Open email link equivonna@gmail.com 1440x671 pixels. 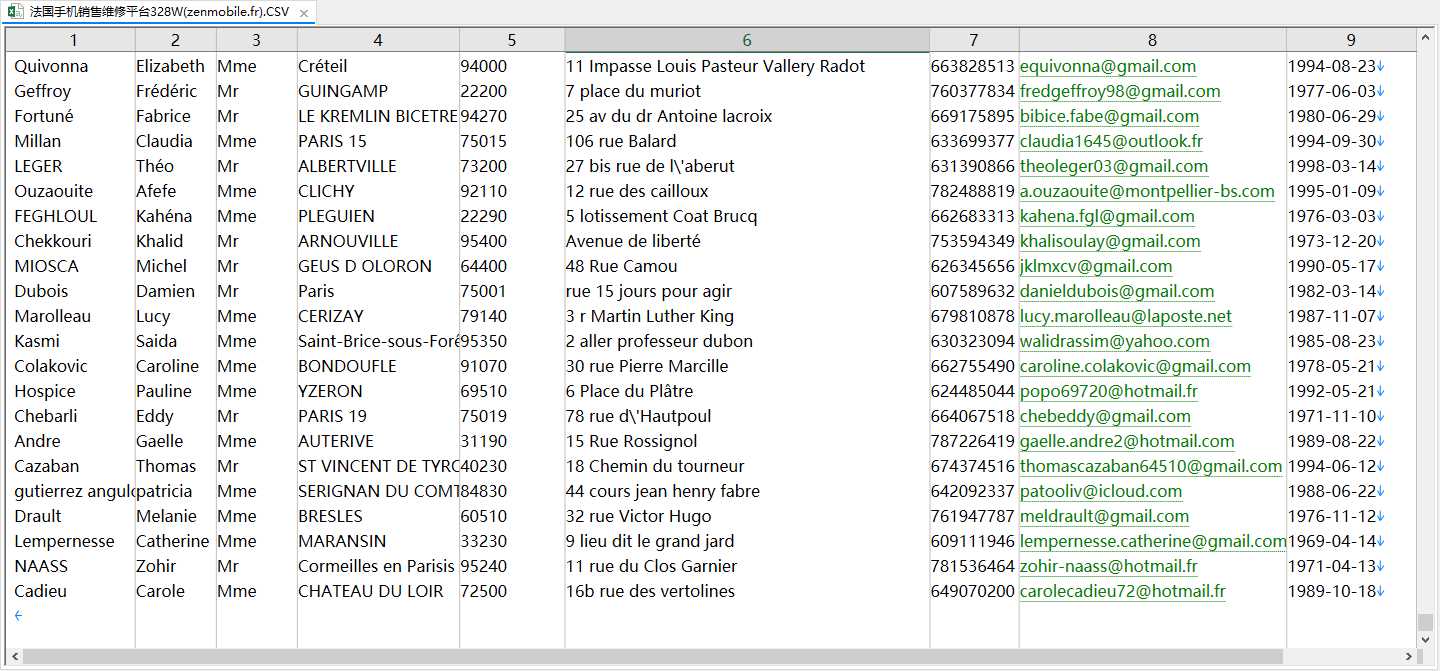pyautogui.click(x=1108, y=66)
